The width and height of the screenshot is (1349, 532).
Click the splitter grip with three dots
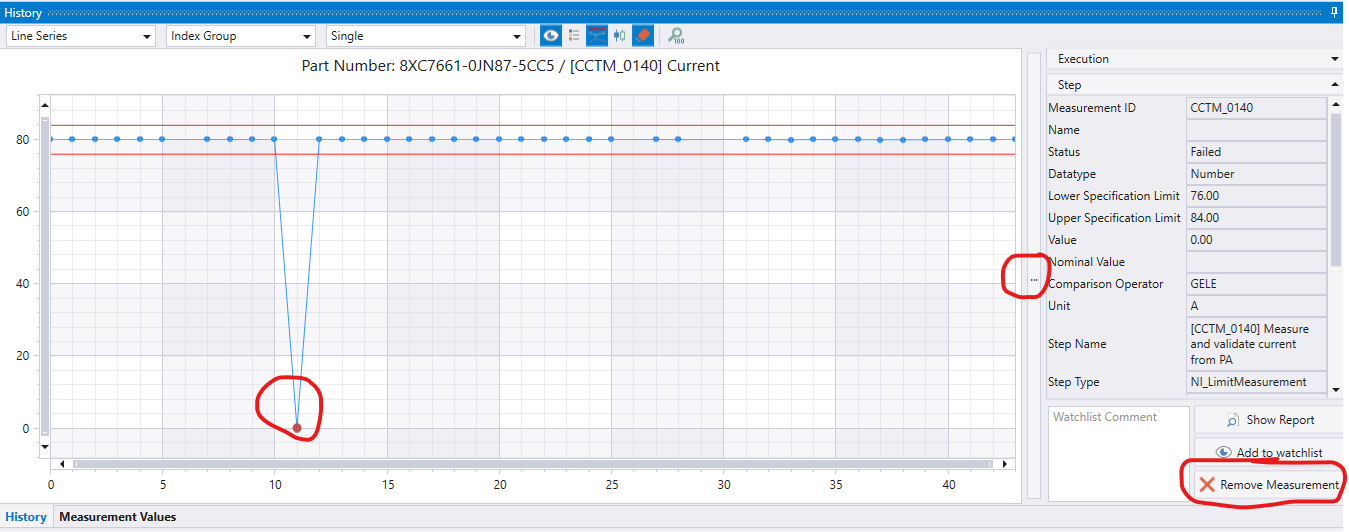(x=1033, y=279)
